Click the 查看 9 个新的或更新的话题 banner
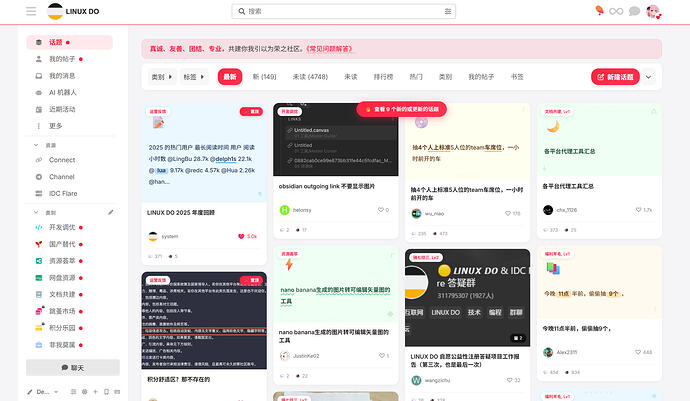690x401 pixels. point(402,109)
